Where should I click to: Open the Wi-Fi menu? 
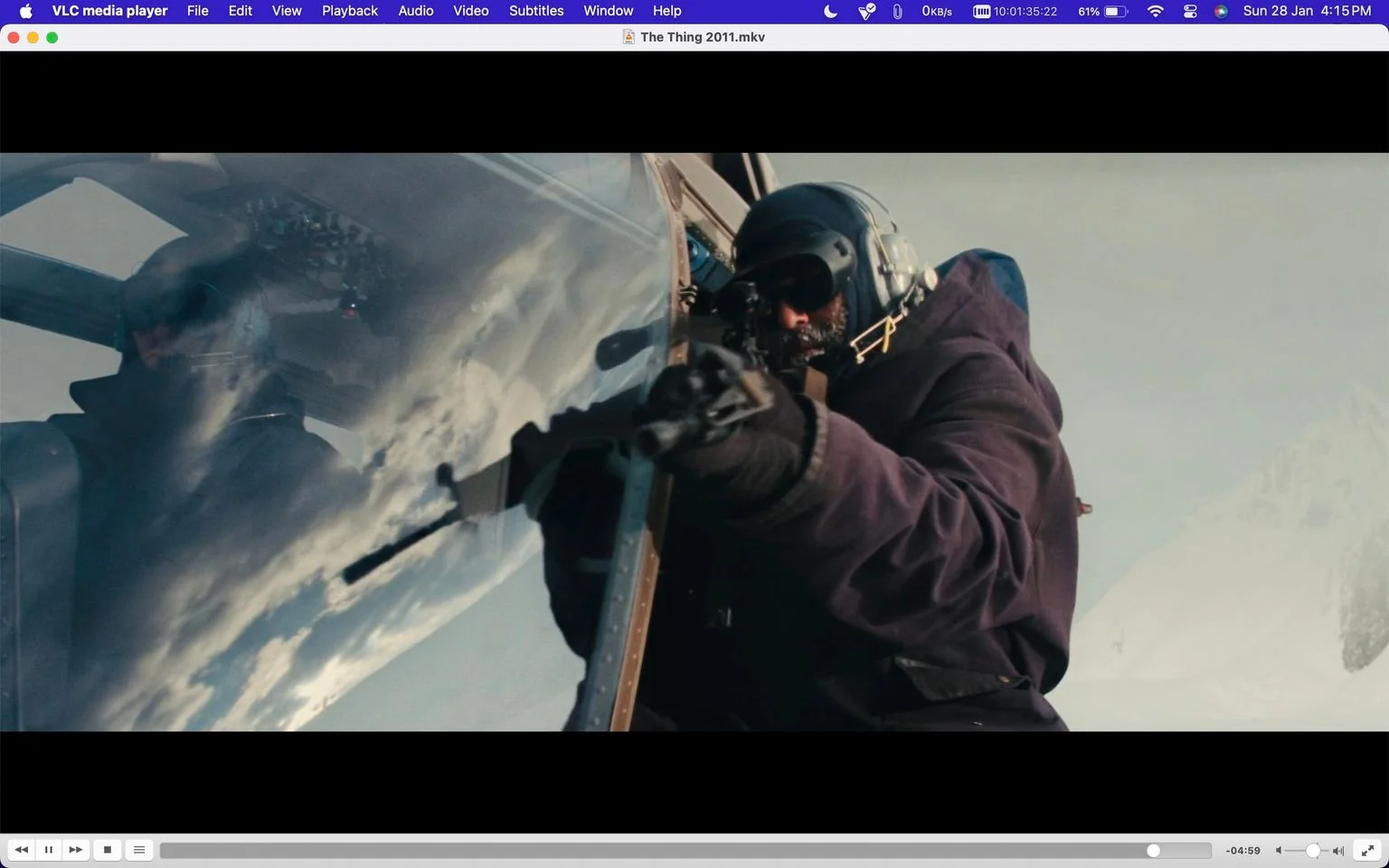pyautogui.click(x=1156, y=11)
